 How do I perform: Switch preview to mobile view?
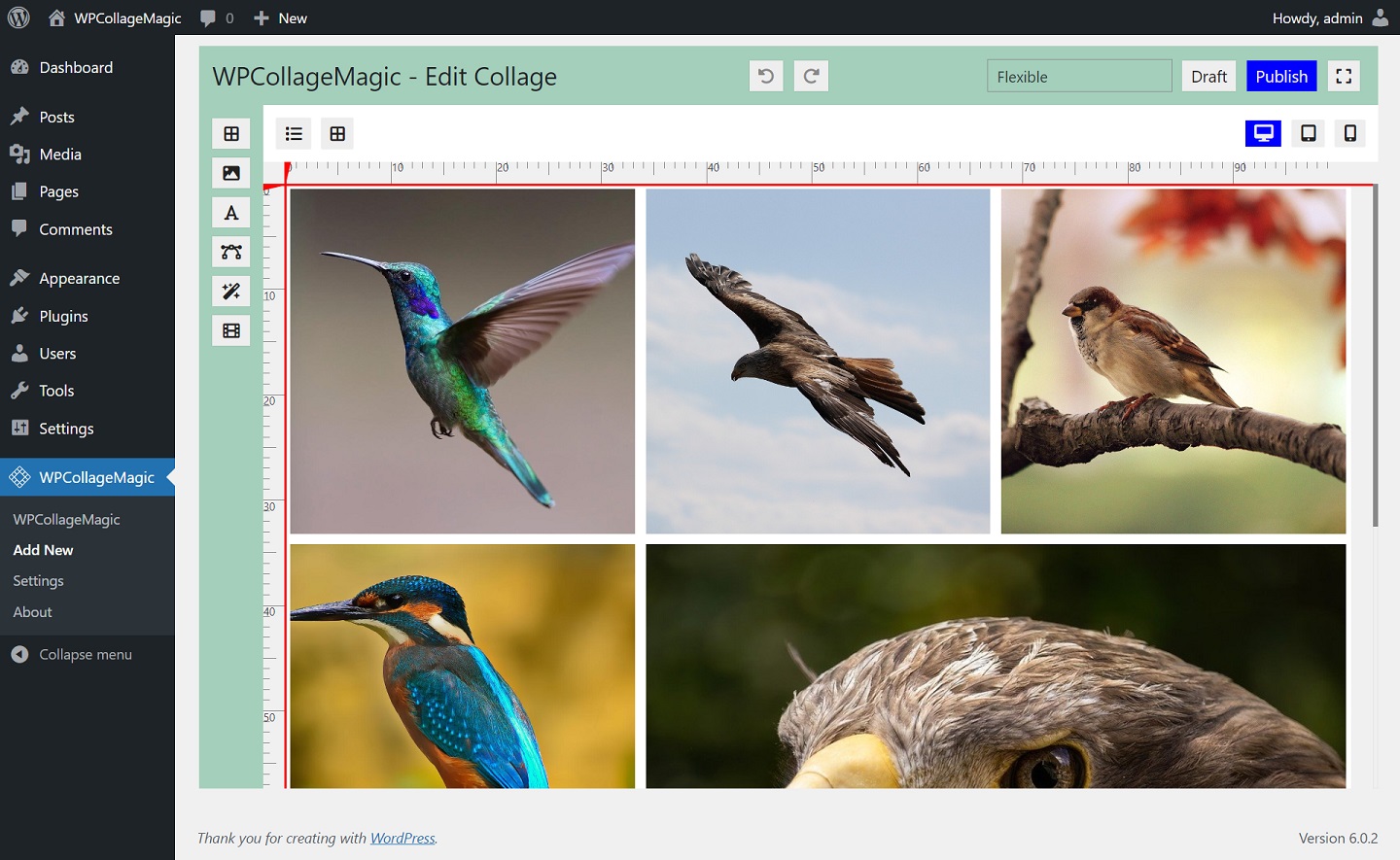pos(1349,132)
